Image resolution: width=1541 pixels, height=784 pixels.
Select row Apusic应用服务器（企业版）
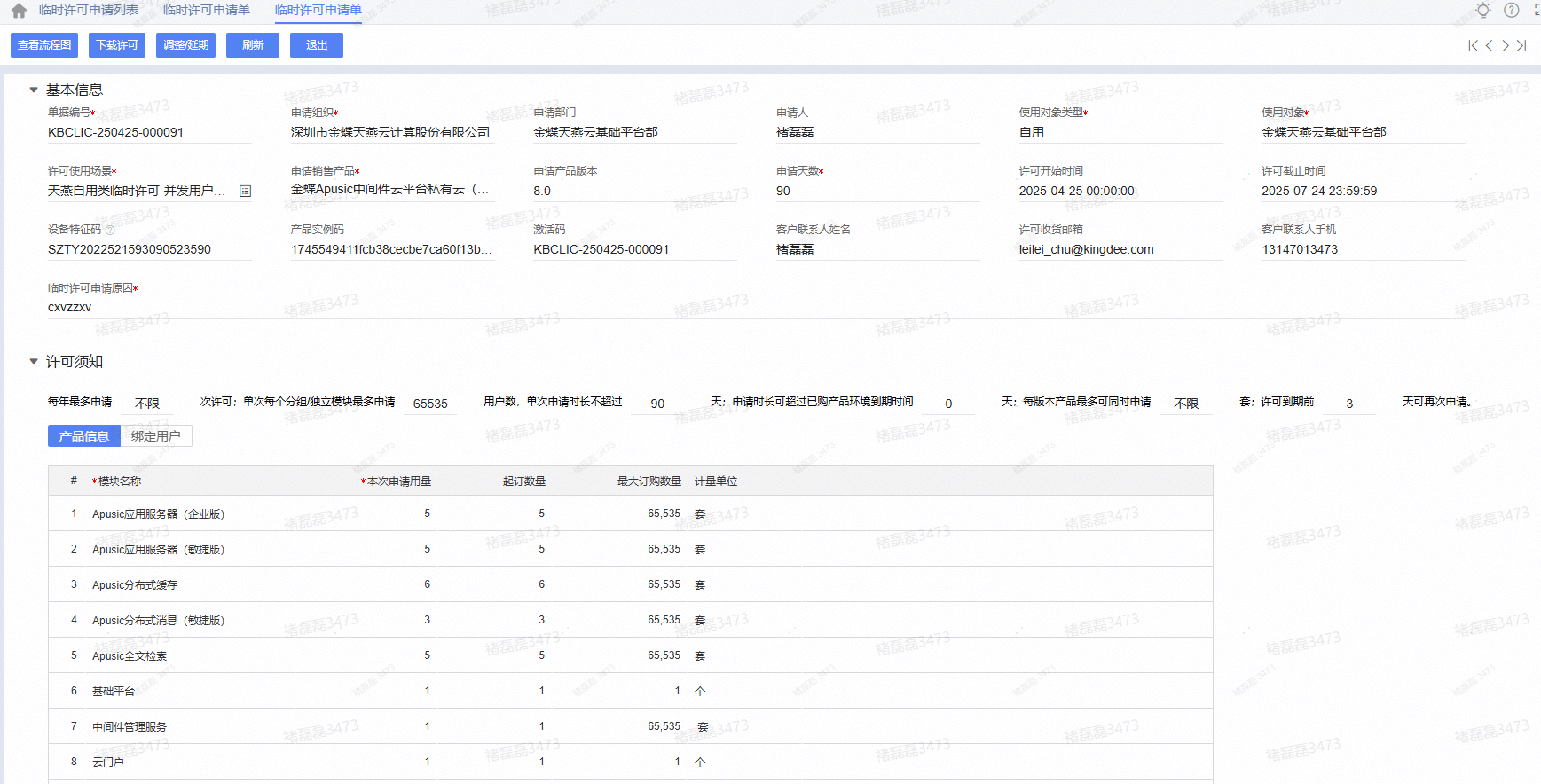click(x=631, y=514)
